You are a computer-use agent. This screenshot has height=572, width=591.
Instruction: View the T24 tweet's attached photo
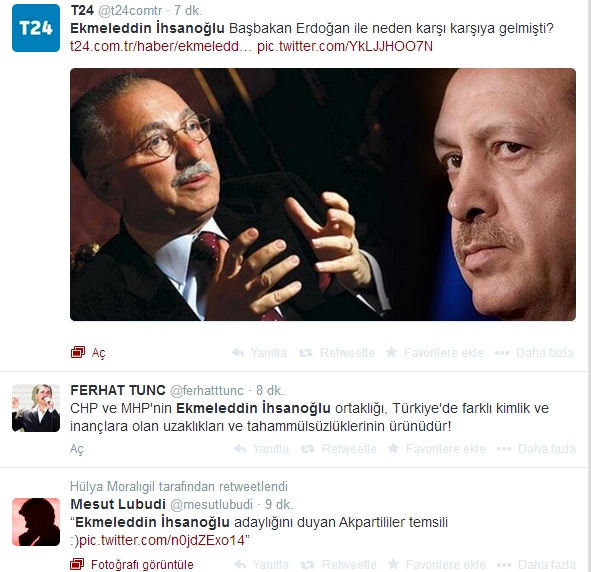(x=323, y=194)
